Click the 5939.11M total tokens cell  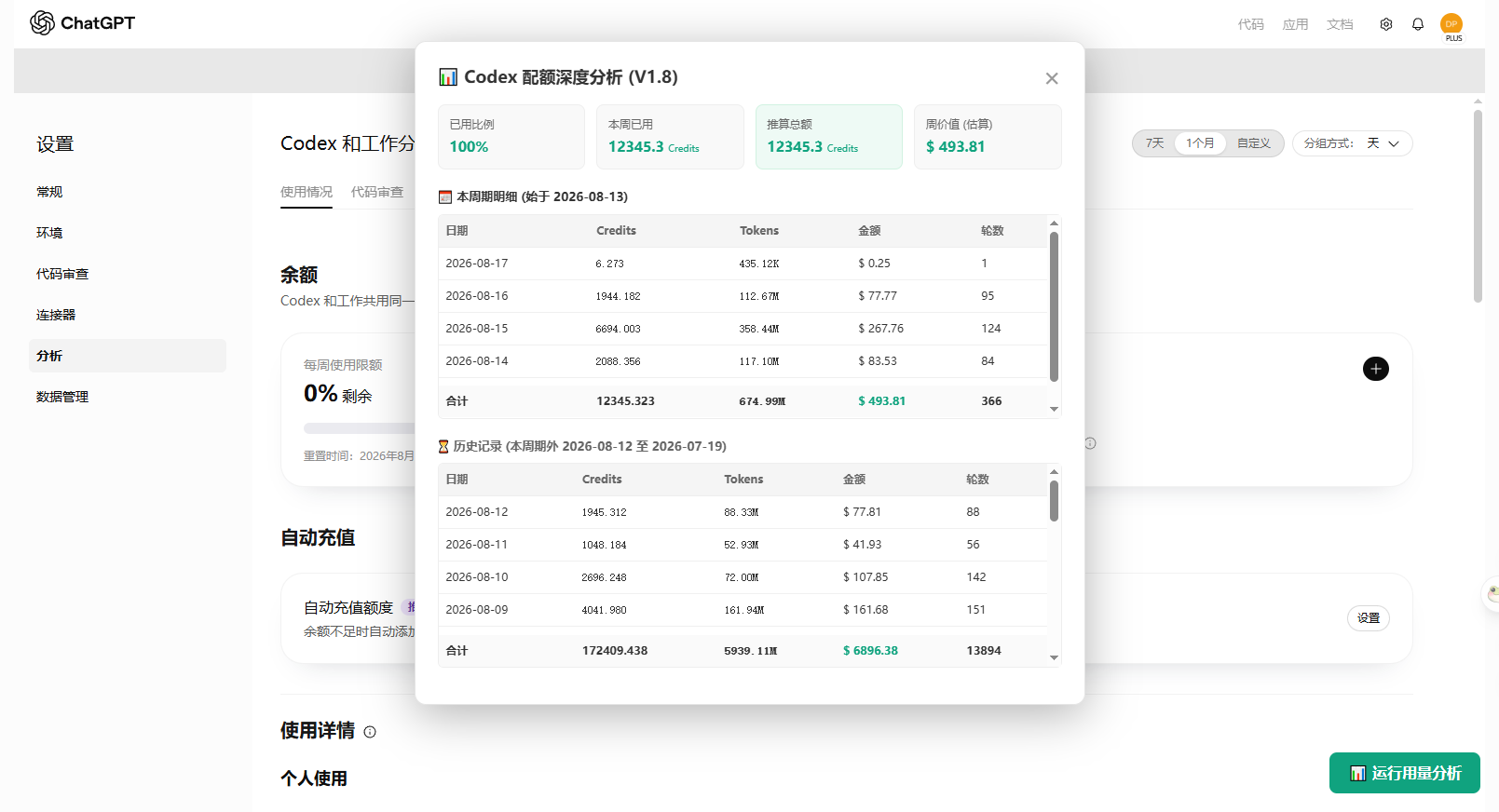point(750,651)
